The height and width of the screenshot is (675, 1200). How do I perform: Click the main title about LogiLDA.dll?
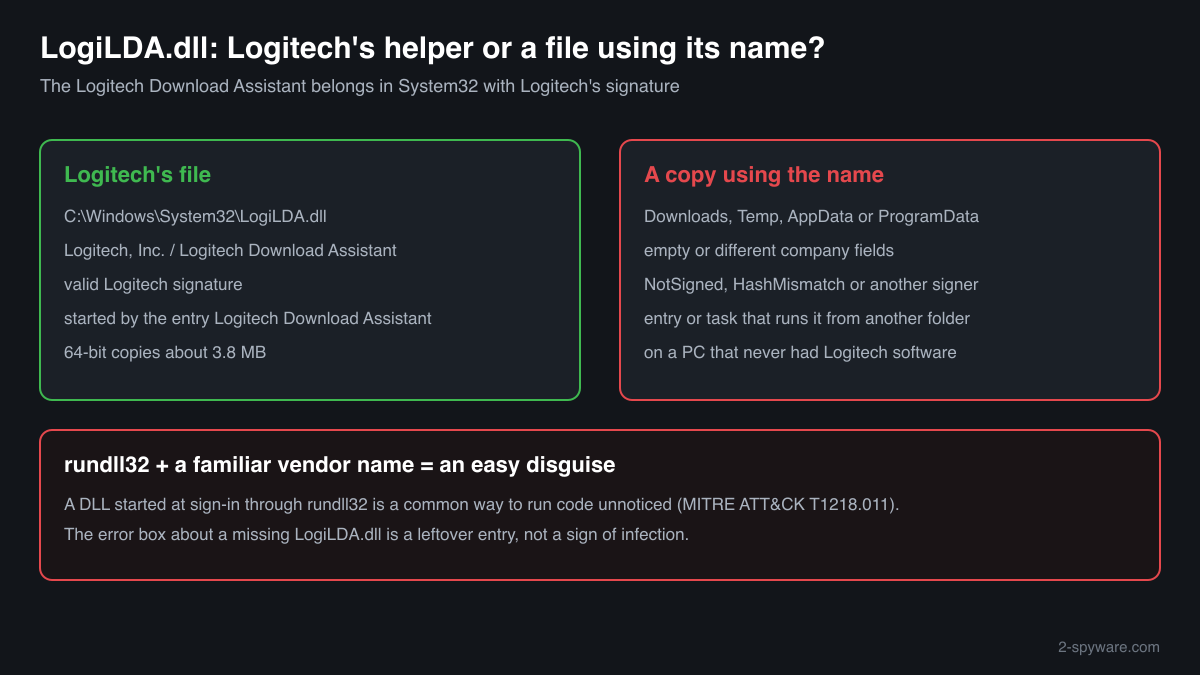[x=432, y=48]
